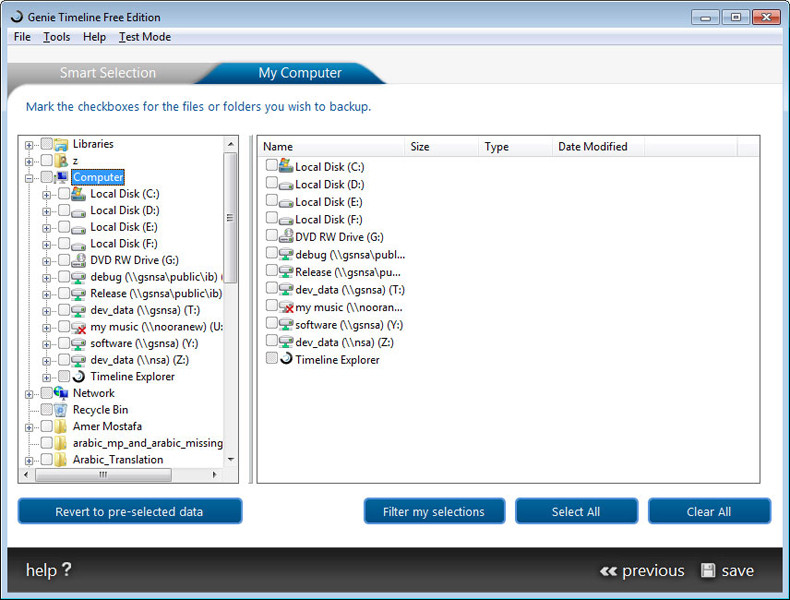Image resolution: width=790 pixels, height=600 pixels.
Task: Expand Local Disk (C:) tree node
Action: (46, 195)
